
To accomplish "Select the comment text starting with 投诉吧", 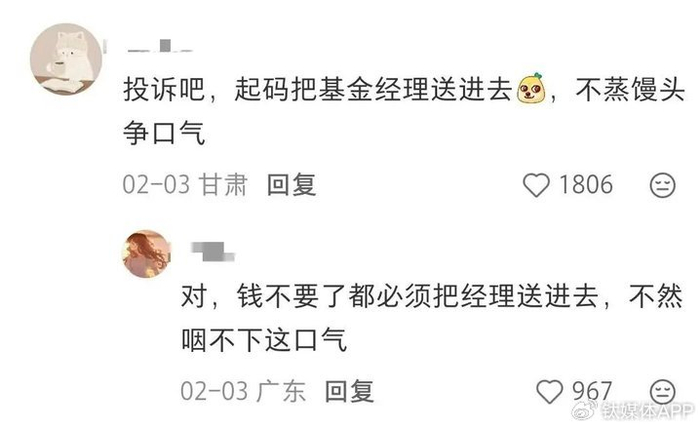I will click(404, 111).
